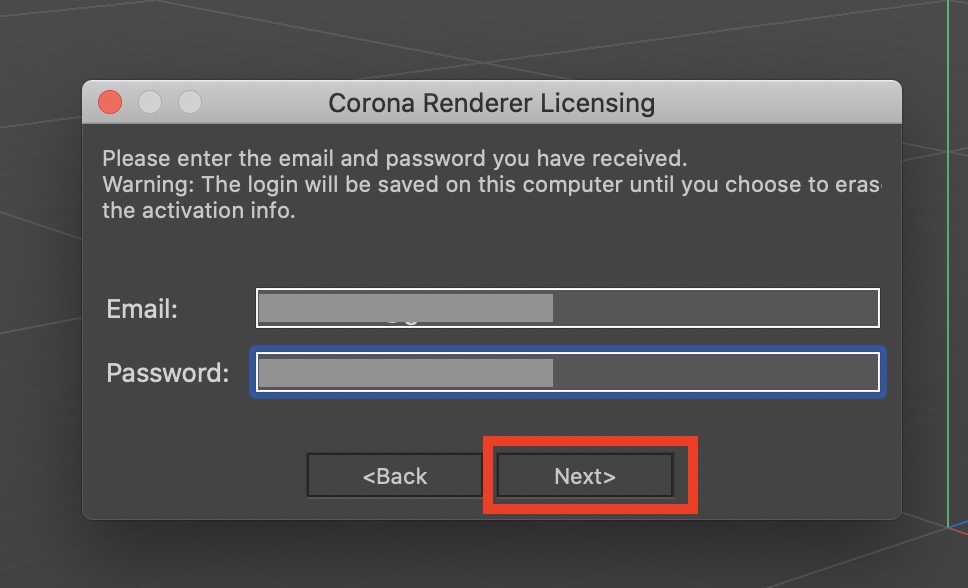Click the Corona Renderer Licensing title text
Viewport: 968px width, 588px height.
(x=491, y=103)
